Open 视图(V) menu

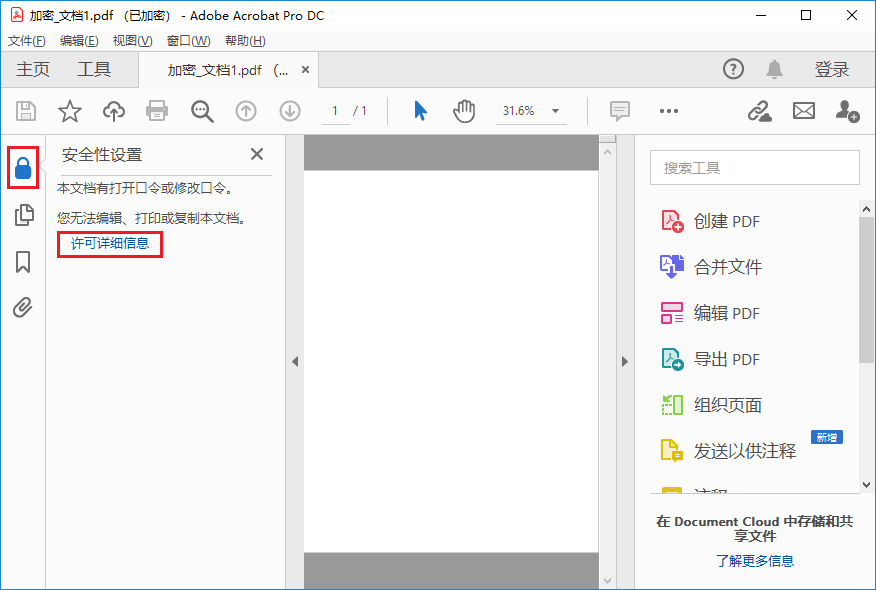click(x=132, y=41)
